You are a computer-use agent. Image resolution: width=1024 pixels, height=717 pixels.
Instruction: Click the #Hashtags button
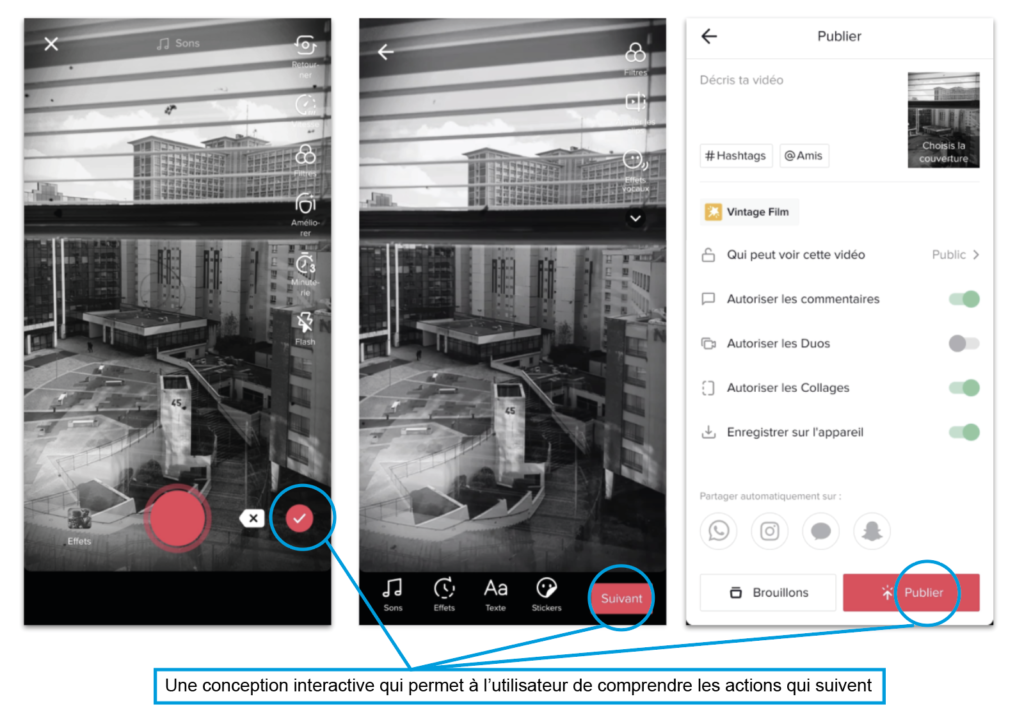(736, 156)
